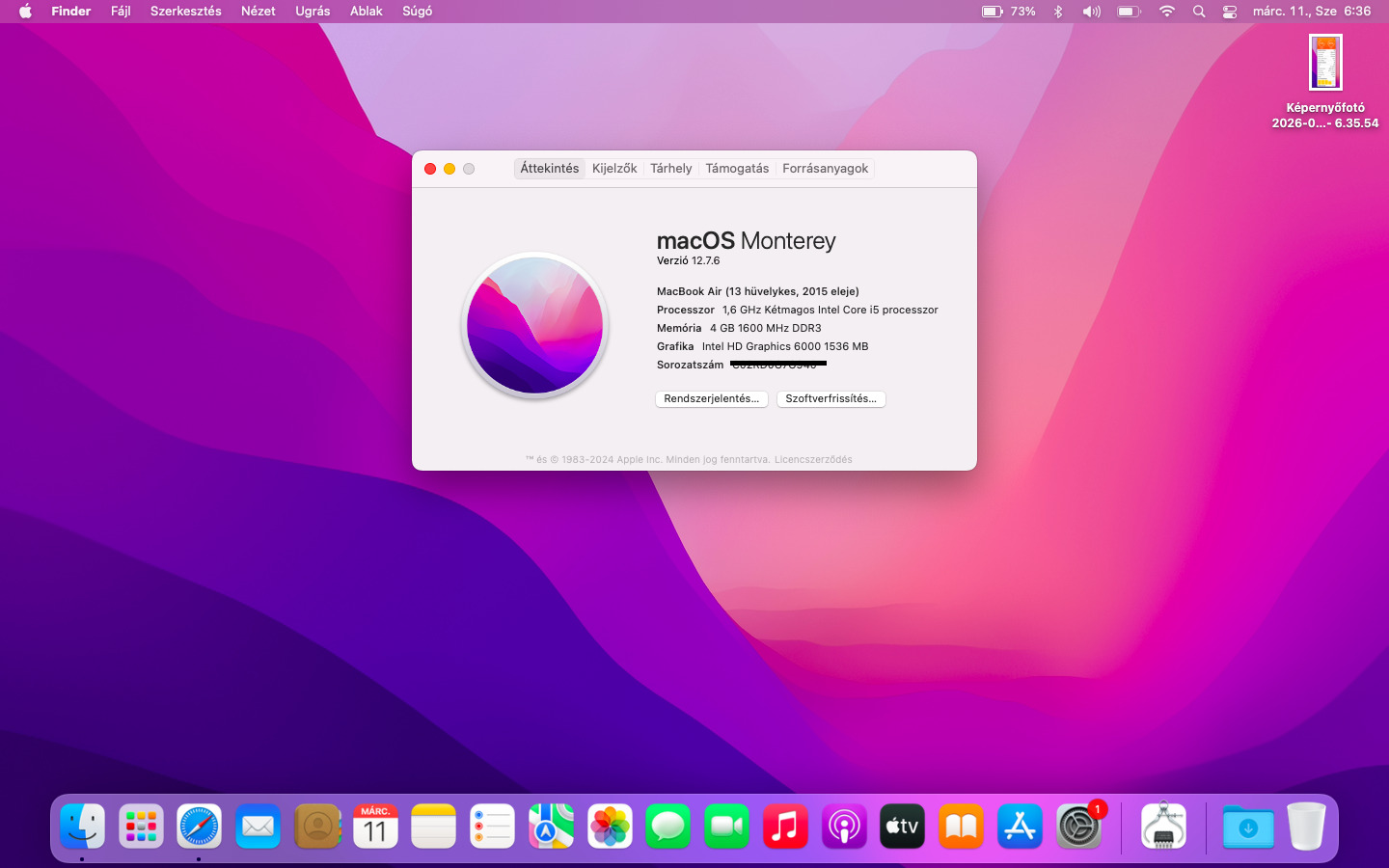
Task: Open Spotlight search in the menu bar
Action: click(x=1199, y=12)
